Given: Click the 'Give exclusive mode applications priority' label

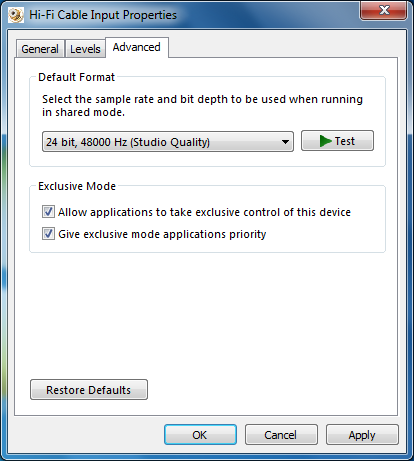Looking at the screenshot, I should 162,234.
